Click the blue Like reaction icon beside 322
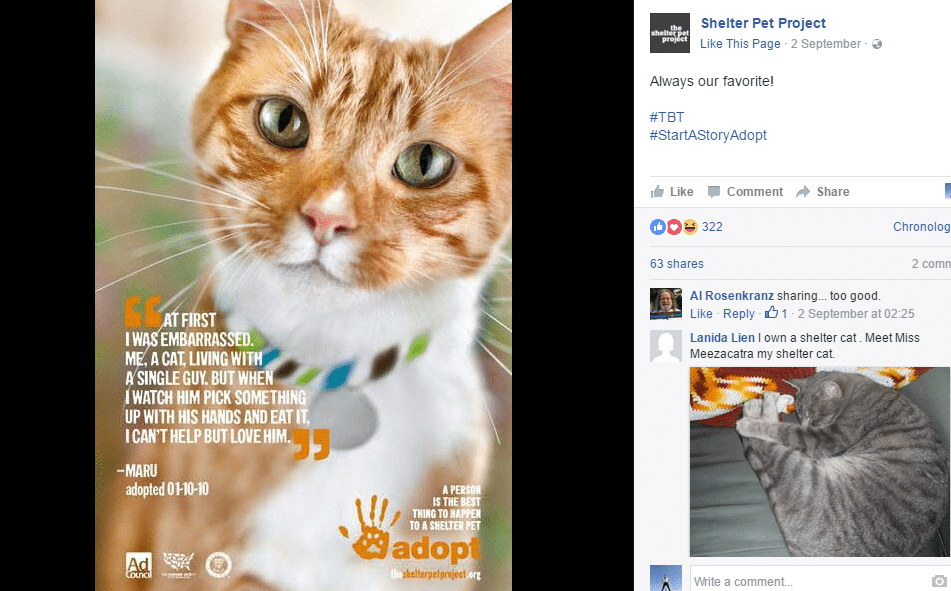The height and width of the screenshot is (591, 951). pos(658,227)
